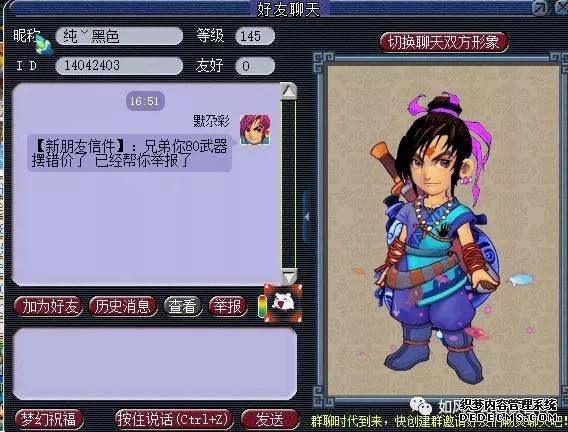Click 举报 report button
Screen dimensions: 568x432
coord(228,307)
